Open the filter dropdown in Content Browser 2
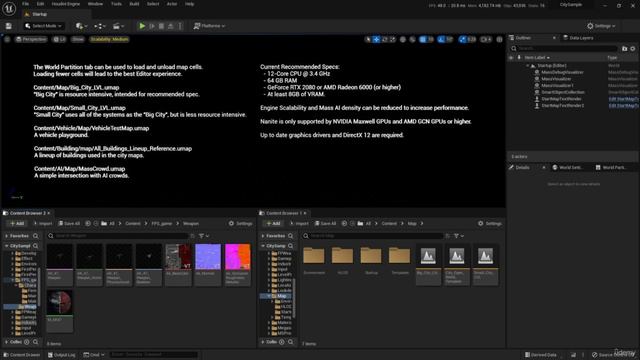640x360 pixels. (x=204, y=236)
